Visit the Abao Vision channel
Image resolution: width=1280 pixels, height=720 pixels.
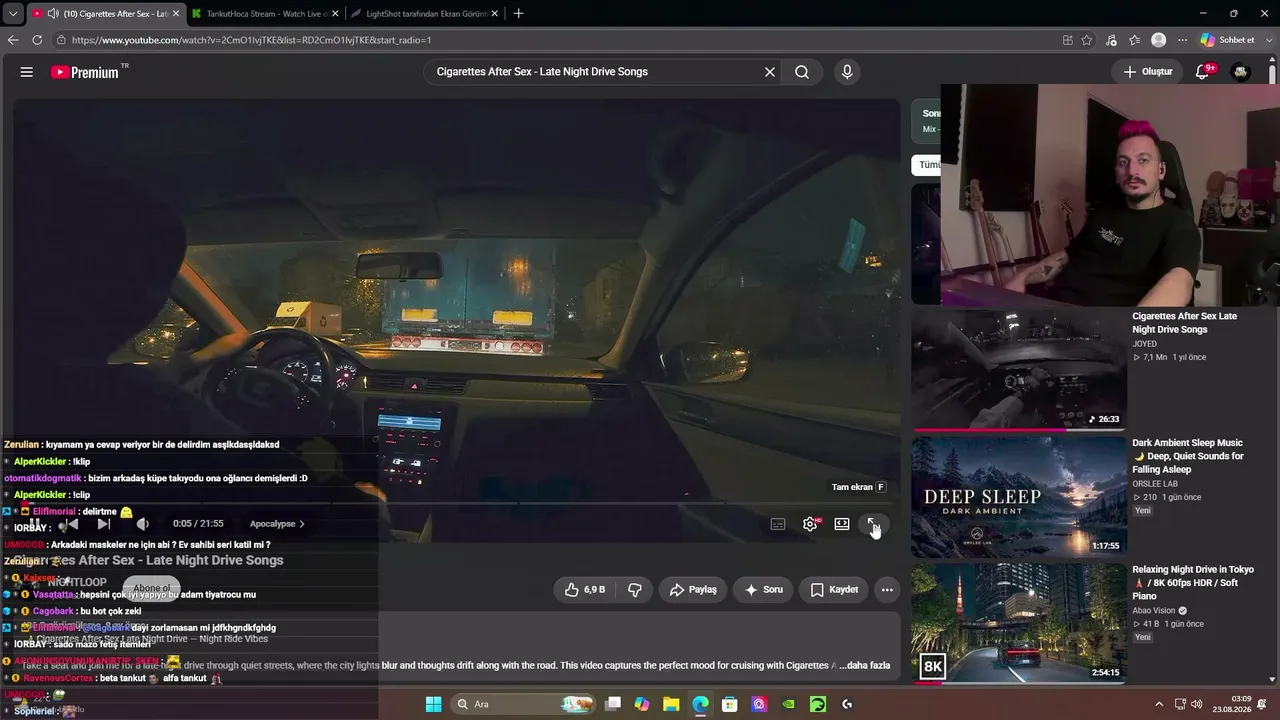coord(1155,611)
